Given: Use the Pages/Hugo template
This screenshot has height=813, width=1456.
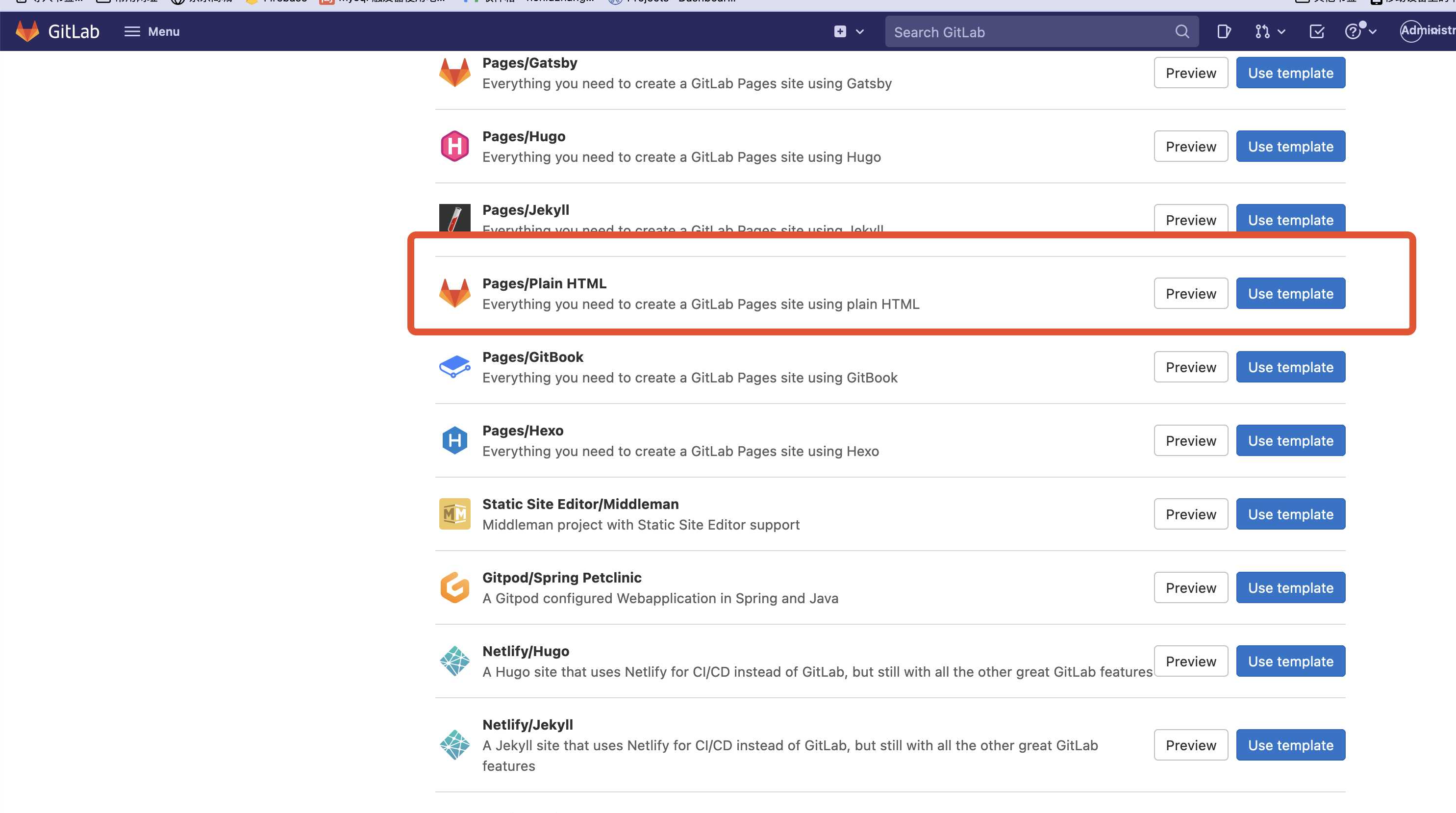Looking at the screenshot, I should (1290, 146).
